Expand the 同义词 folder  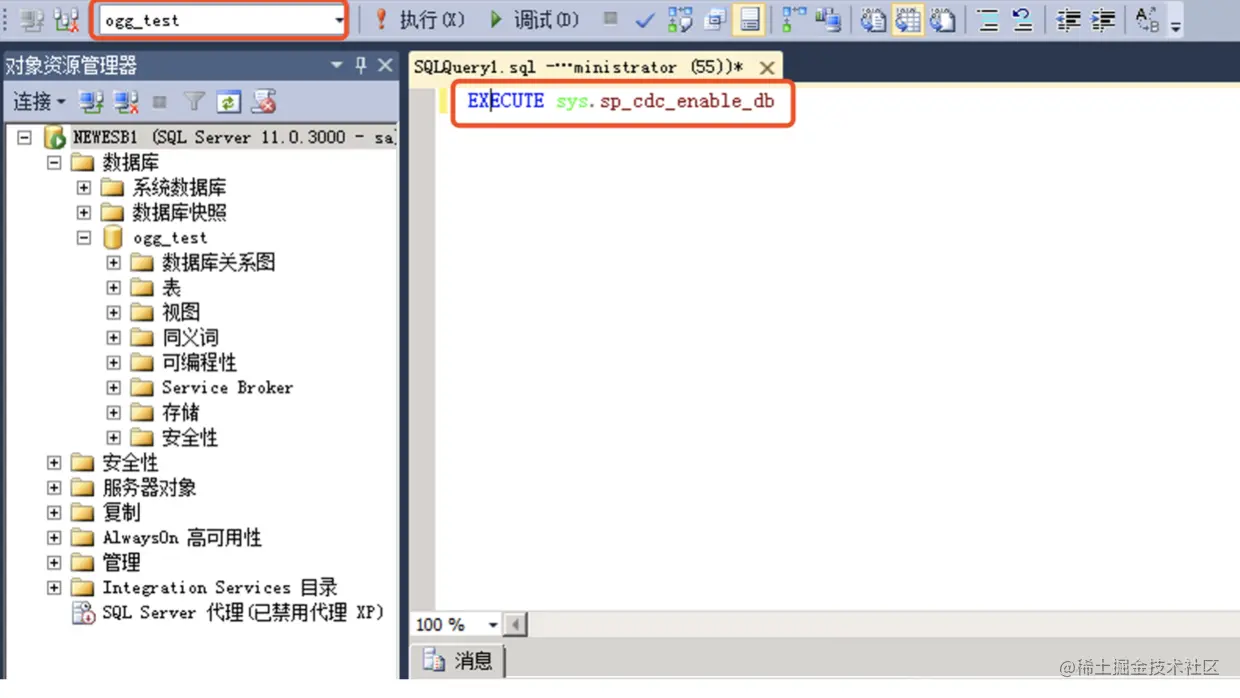pos(114,338)
